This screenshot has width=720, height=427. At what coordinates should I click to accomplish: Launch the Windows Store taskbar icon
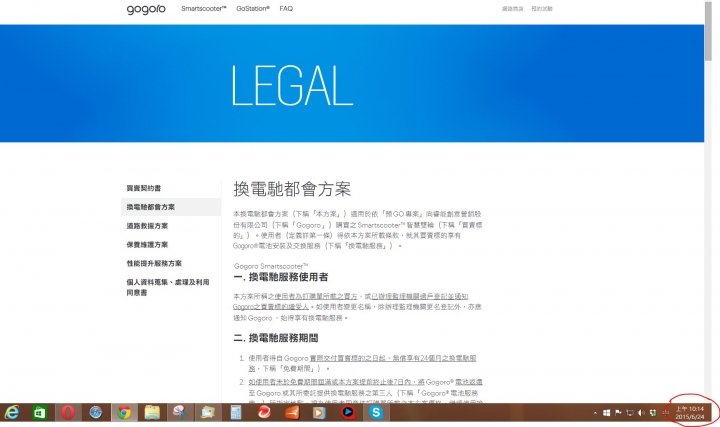[39, 412]
